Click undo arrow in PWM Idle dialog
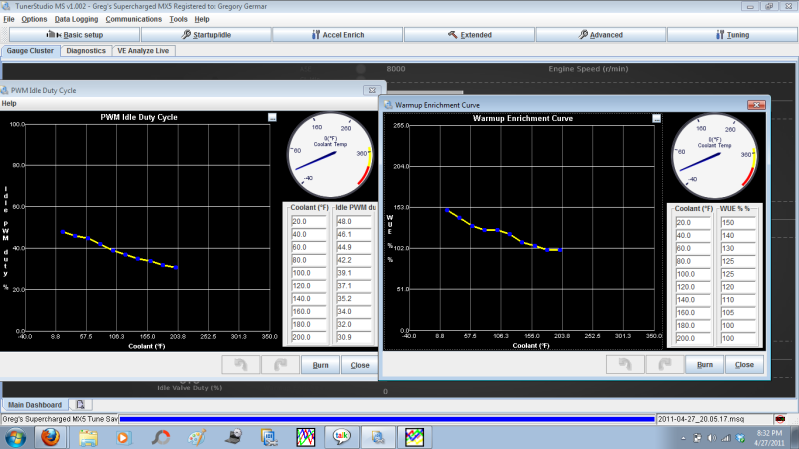This screenshot has height=449, width=799. coord(240,365)
